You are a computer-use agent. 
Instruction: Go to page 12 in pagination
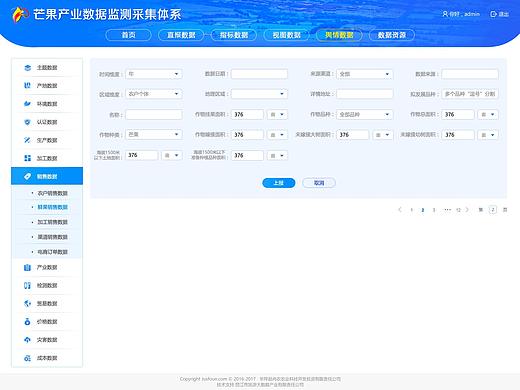(x=458, y=210)
